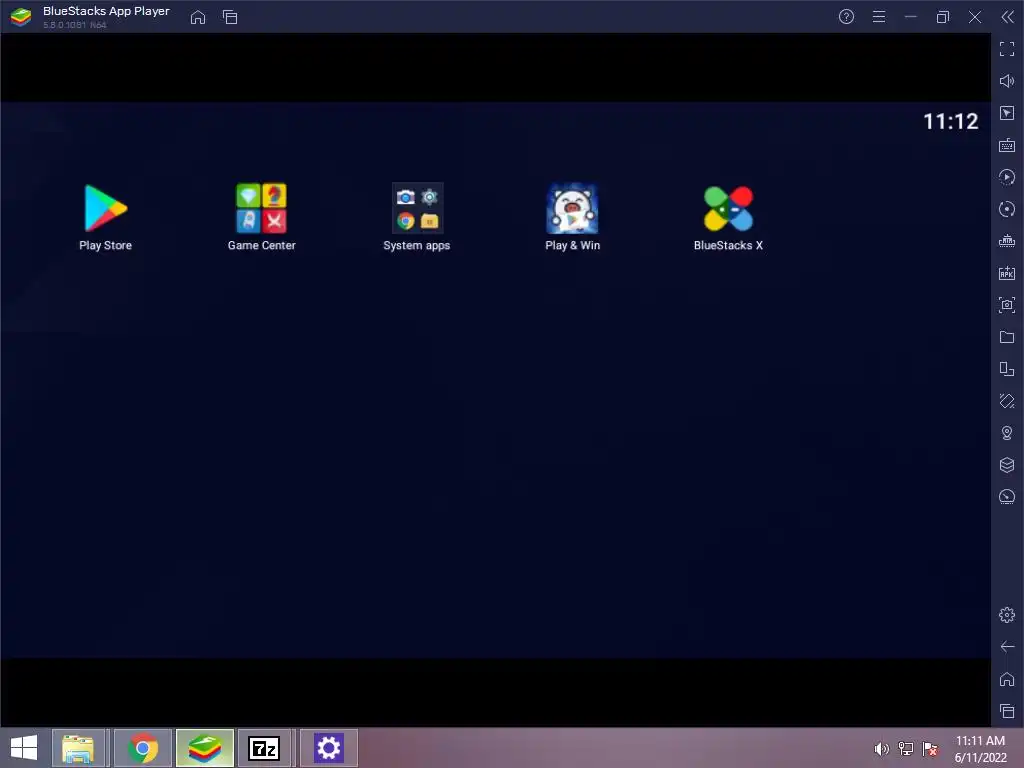
Task: Launch Game Center from home screen
Action: [x=261, y=217]
